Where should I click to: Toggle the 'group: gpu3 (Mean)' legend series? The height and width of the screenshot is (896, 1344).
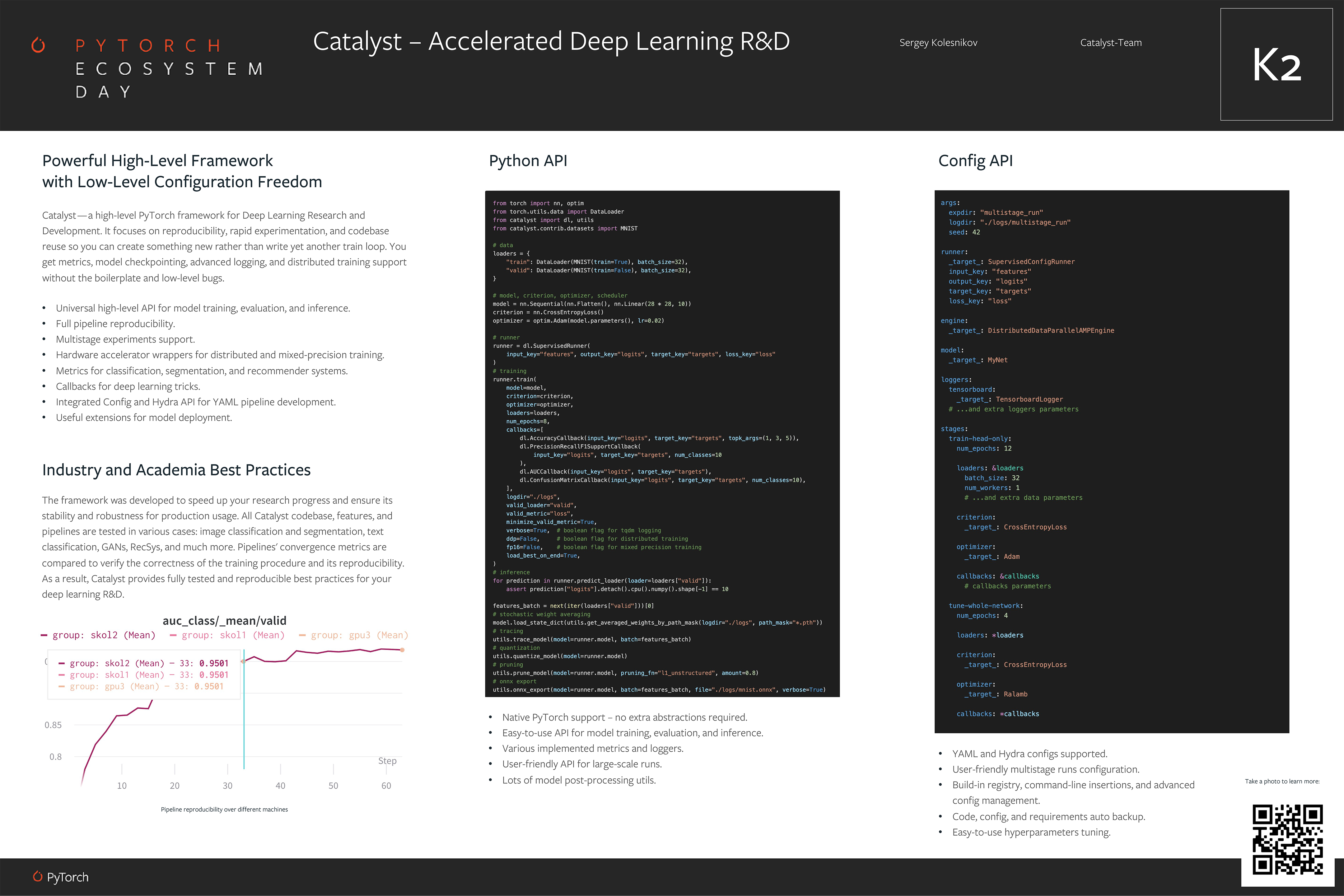pyautogui.click(x=359, y=635)
